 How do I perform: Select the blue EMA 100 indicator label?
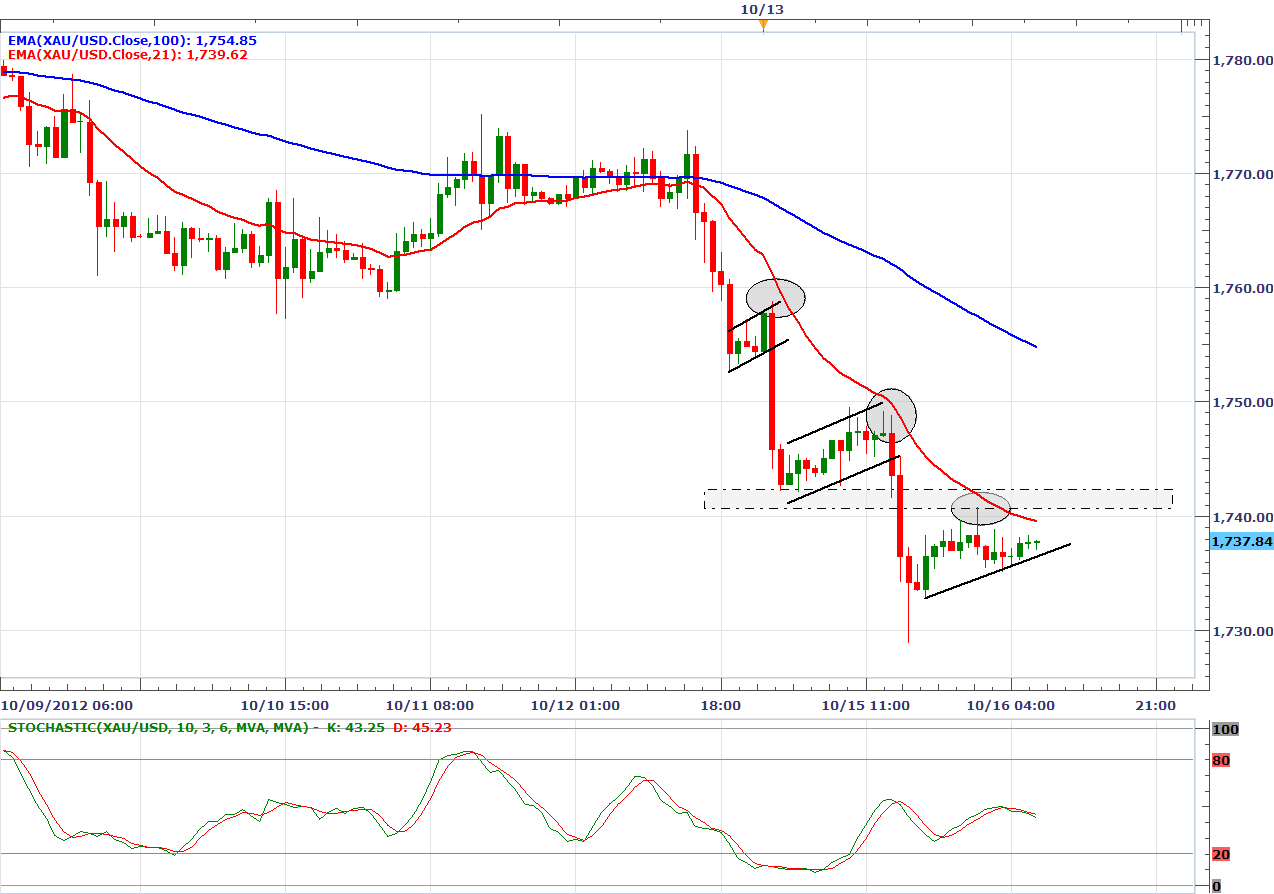point(129,40)
